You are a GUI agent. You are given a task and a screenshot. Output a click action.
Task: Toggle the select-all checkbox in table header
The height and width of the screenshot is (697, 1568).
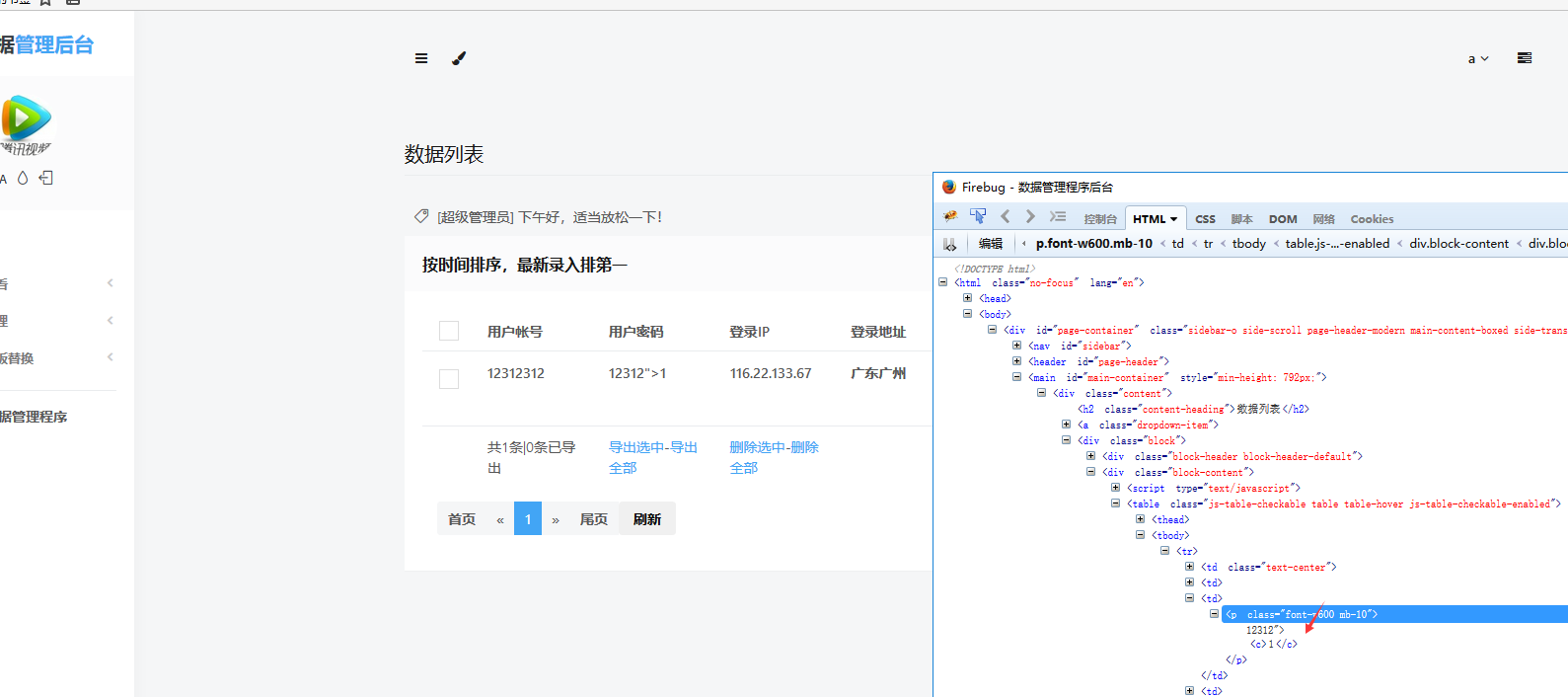(x=449, y=331)
